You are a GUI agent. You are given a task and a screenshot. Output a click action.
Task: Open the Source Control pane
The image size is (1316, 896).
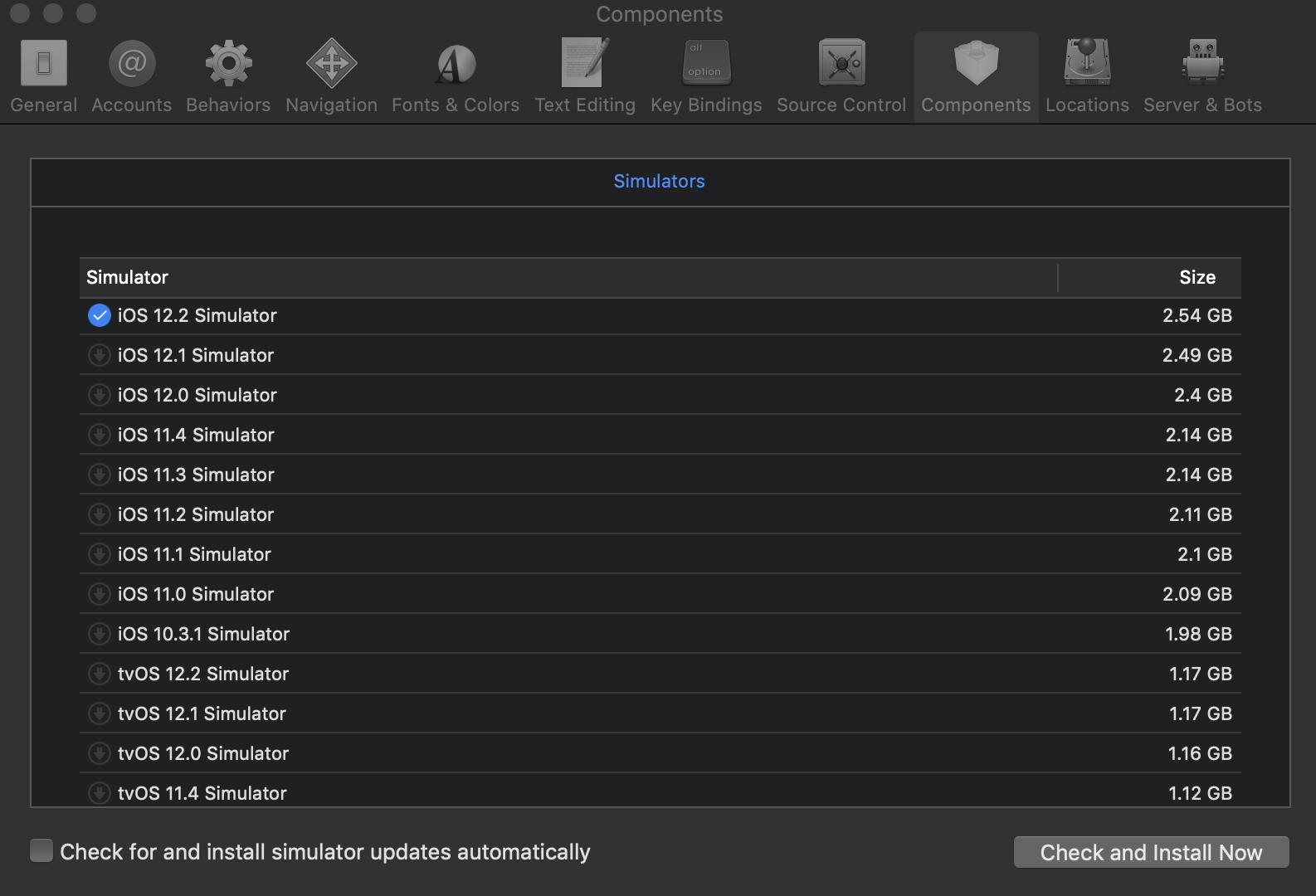[841, 76]
